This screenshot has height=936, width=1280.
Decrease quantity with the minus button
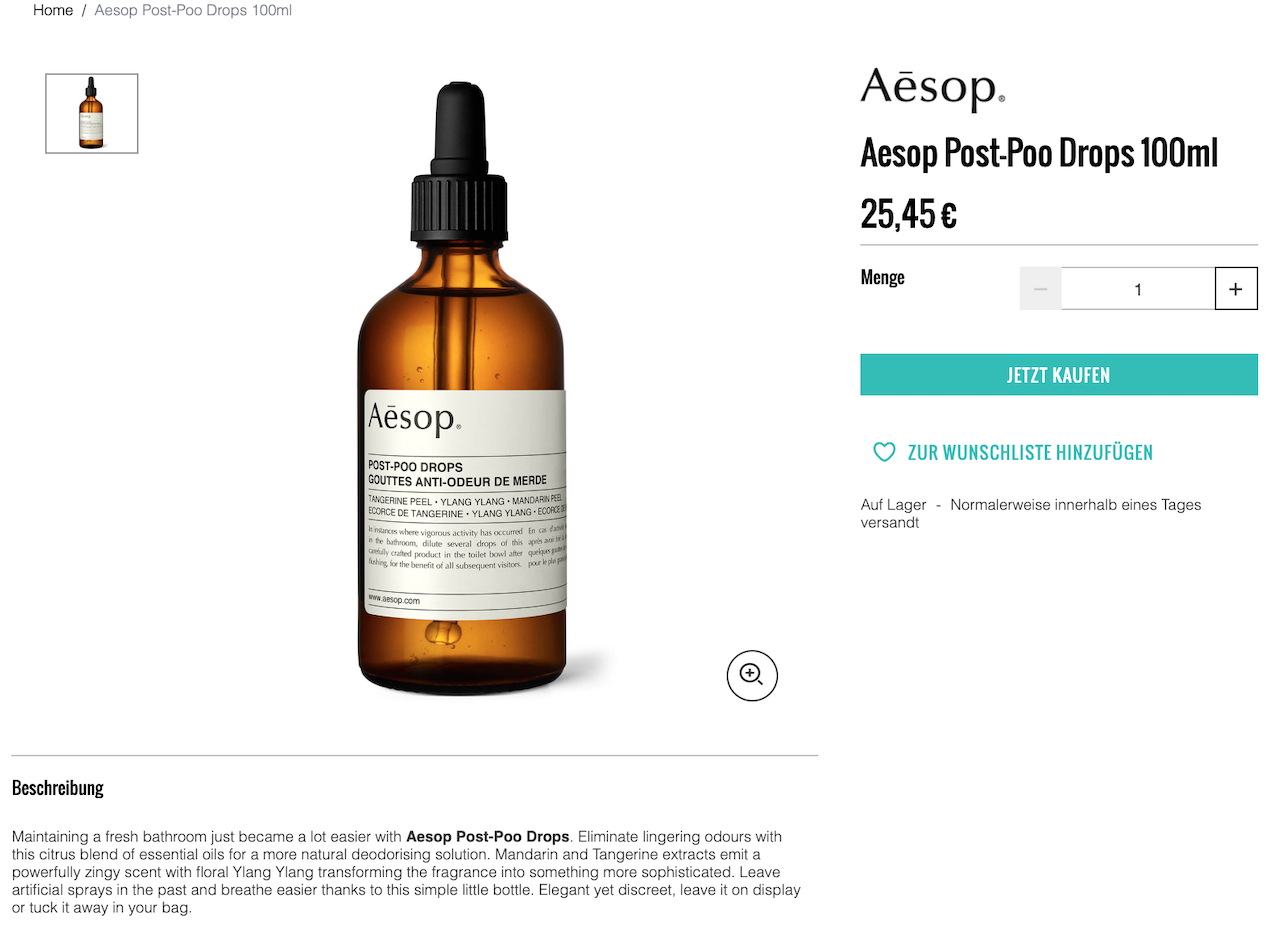(x=1041, y=289)
